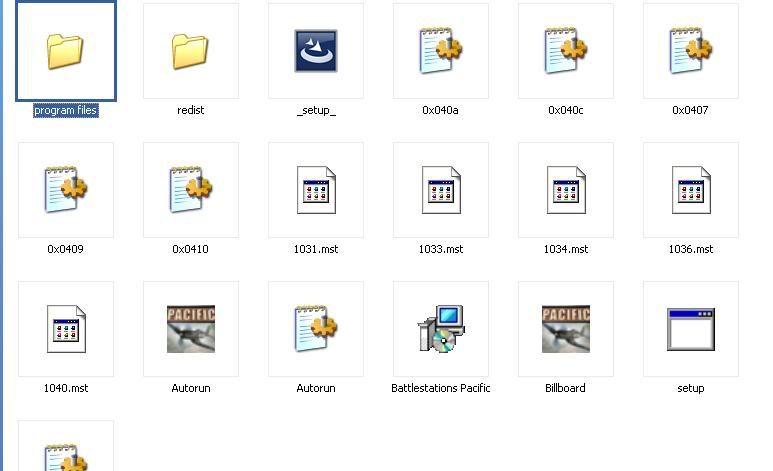Select the 0x040a configuration file
The image size is (773, 471).
[x=440, y=50]
